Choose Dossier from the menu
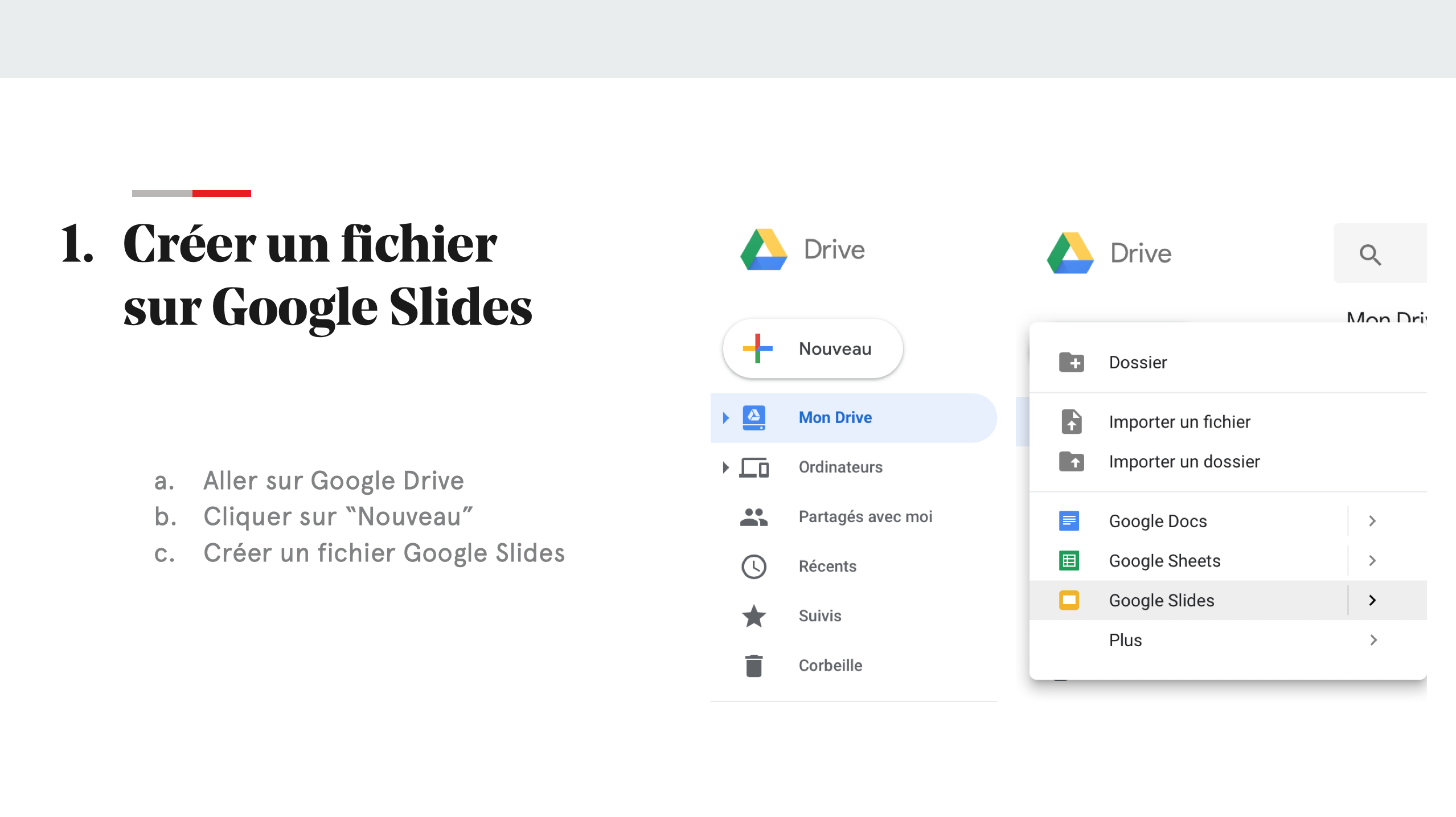This screenshot has height=817, width=1456. click(x=1228, y=362)
